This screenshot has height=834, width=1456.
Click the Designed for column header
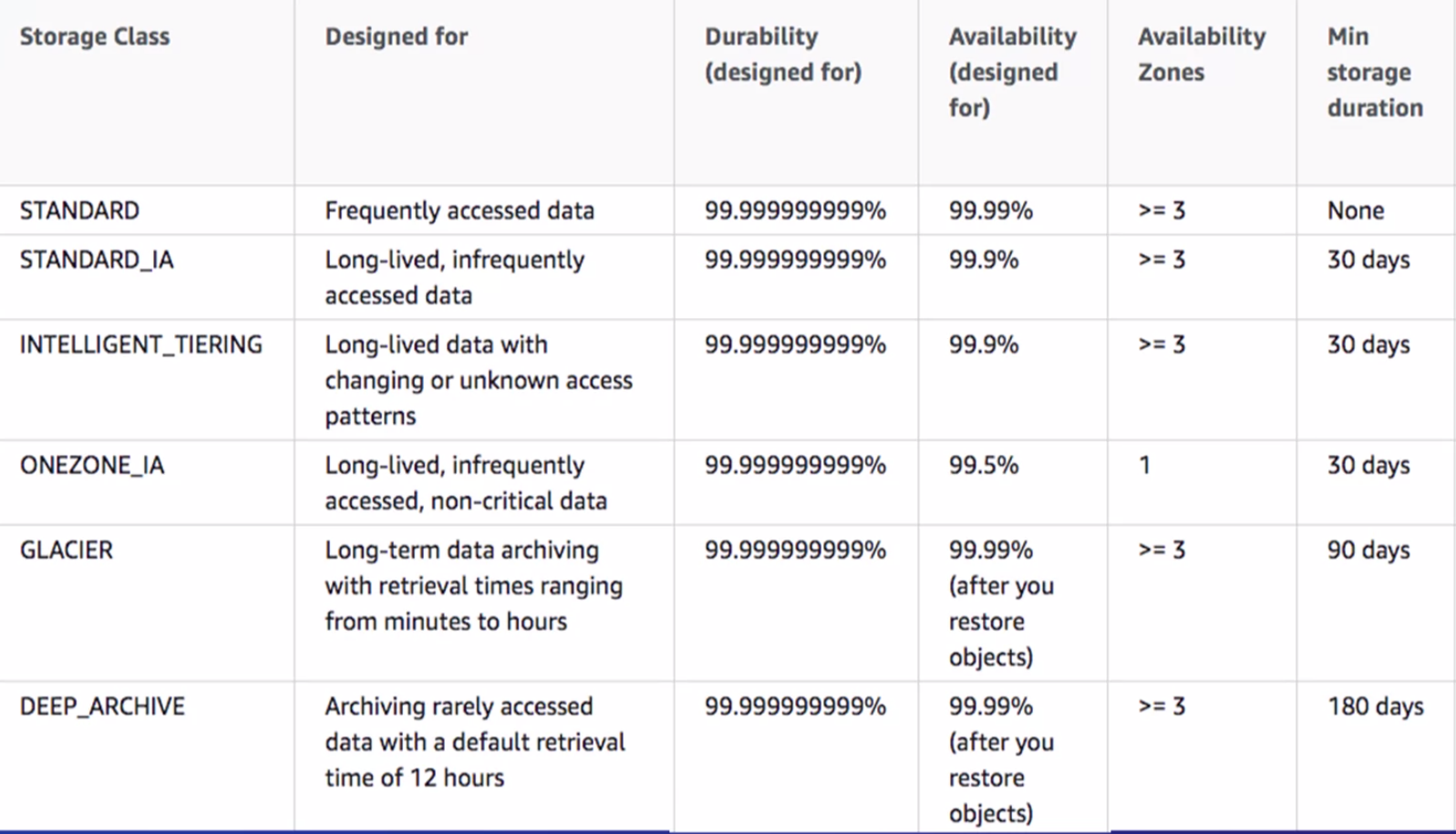point(397,36)
